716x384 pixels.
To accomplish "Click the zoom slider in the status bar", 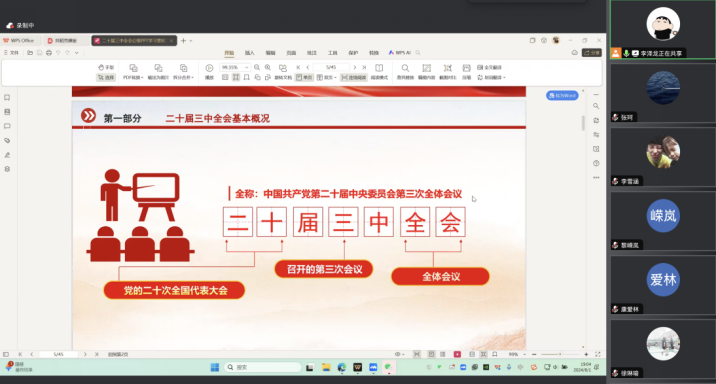I will 560,354.
